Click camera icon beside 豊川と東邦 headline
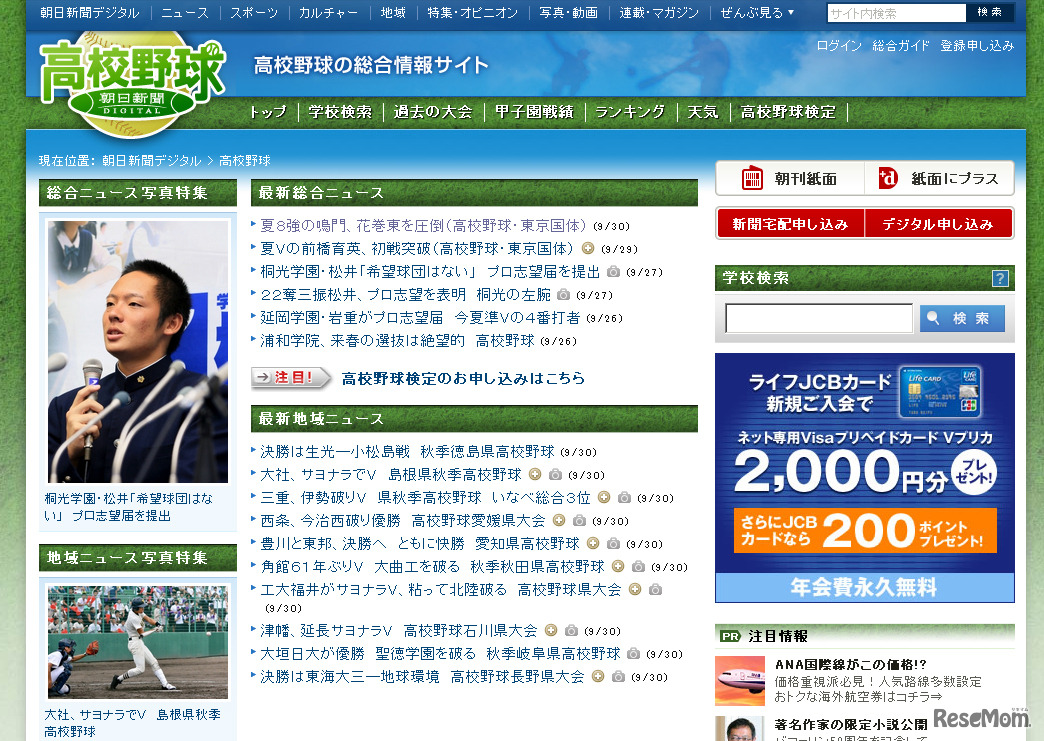The image size is (1044, 741). tap(613, 543)
